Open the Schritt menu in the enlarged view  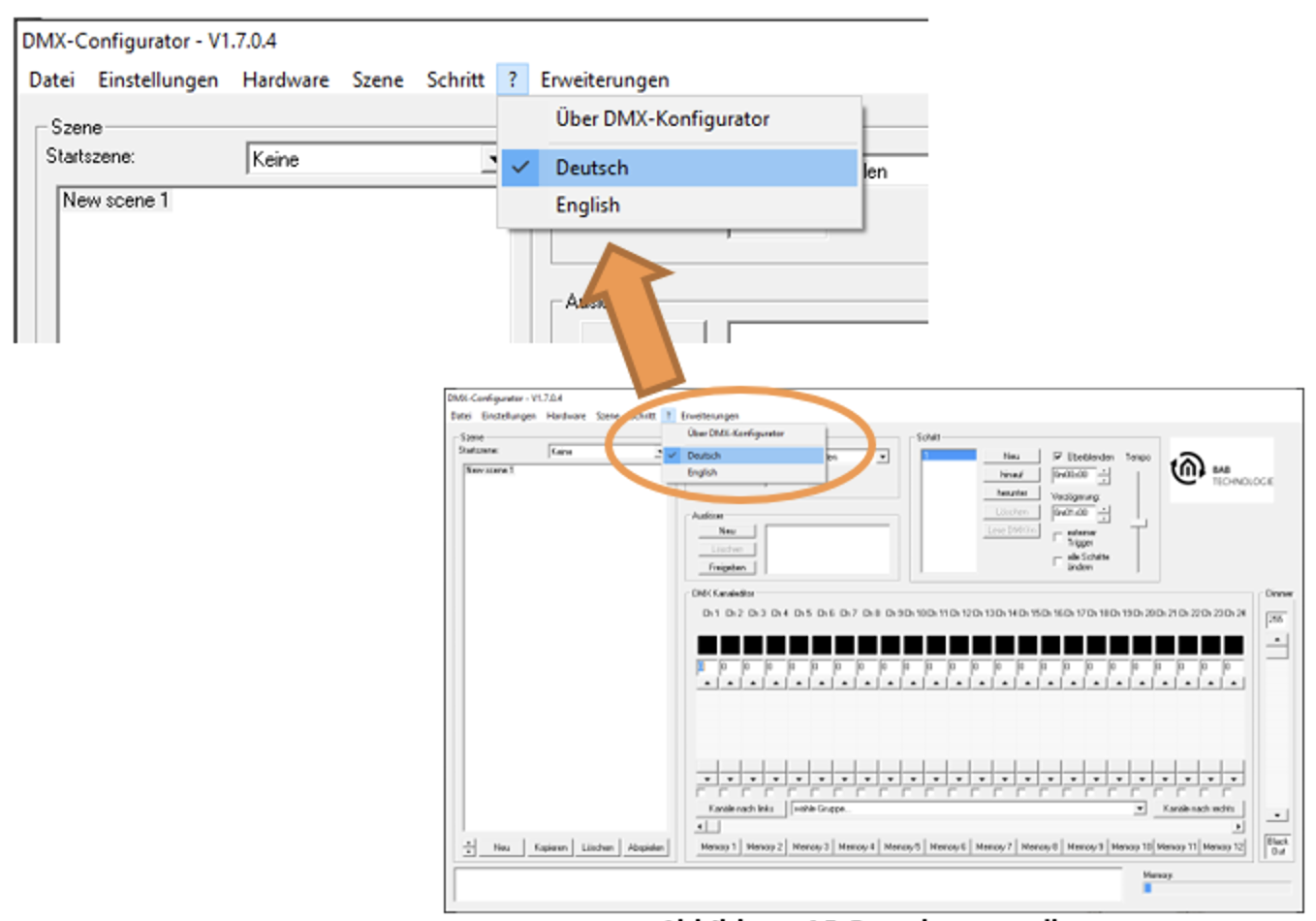(454, 79)
